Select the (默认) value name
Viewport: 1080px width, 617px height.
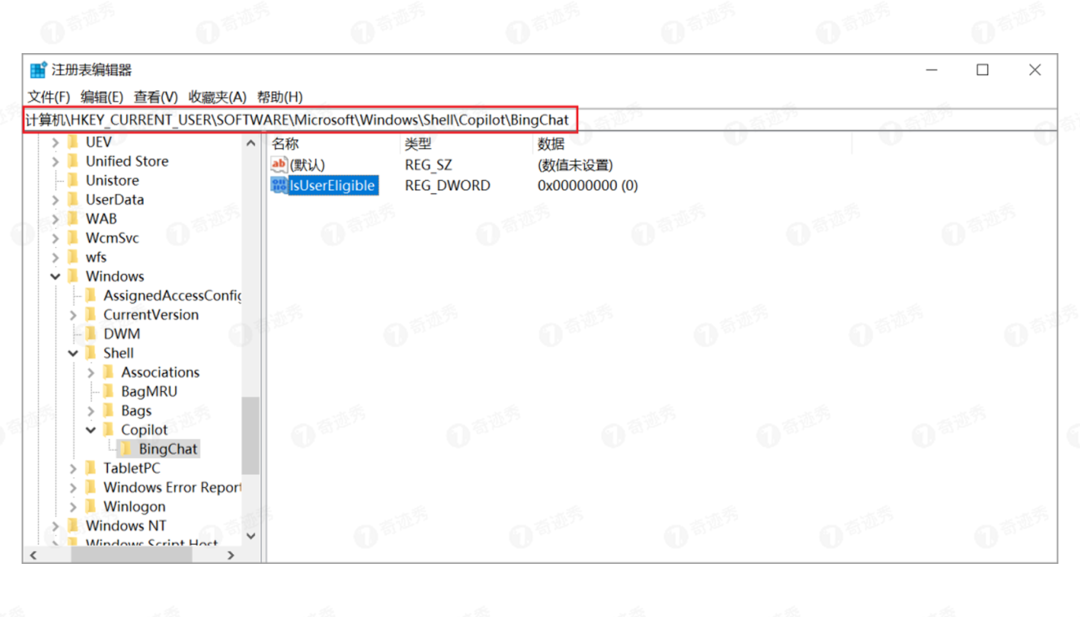pyautogui.click(x=307, y=165)
